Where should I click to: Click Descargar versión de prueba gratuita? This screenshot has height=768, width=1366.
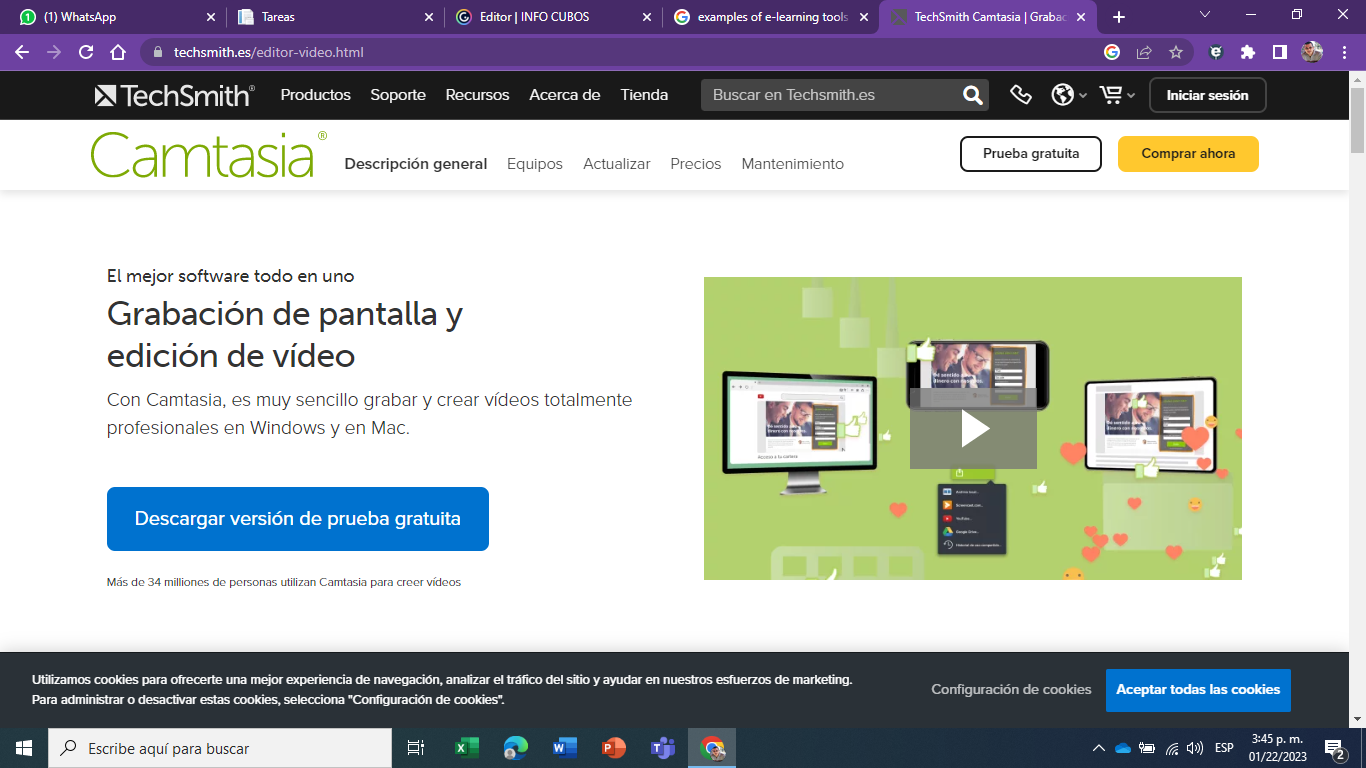(x=297, y=518)
